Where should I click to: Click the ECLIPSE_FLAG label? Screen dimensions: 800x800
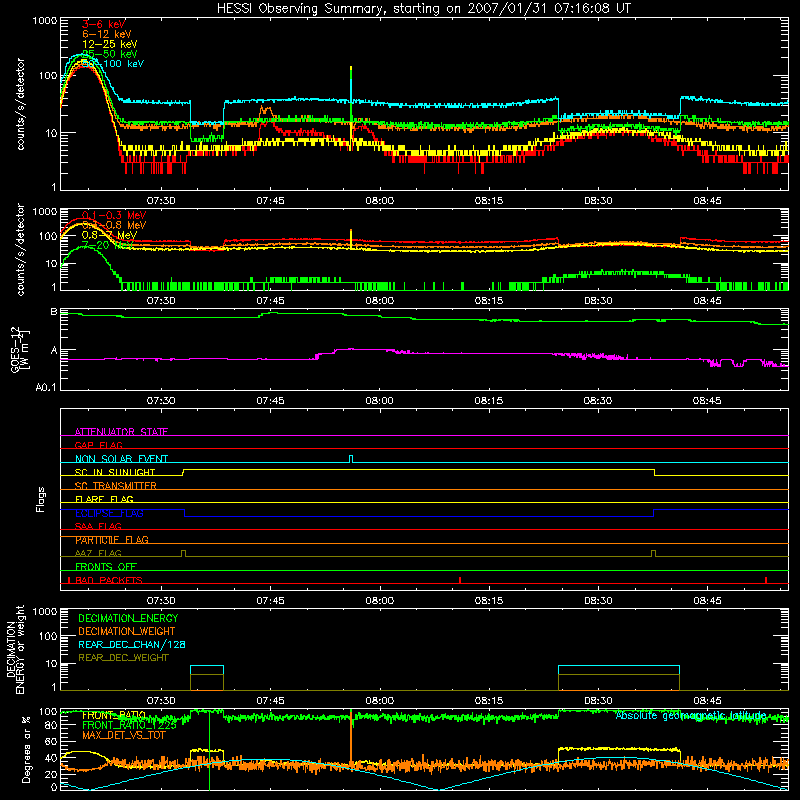point(109,513)
